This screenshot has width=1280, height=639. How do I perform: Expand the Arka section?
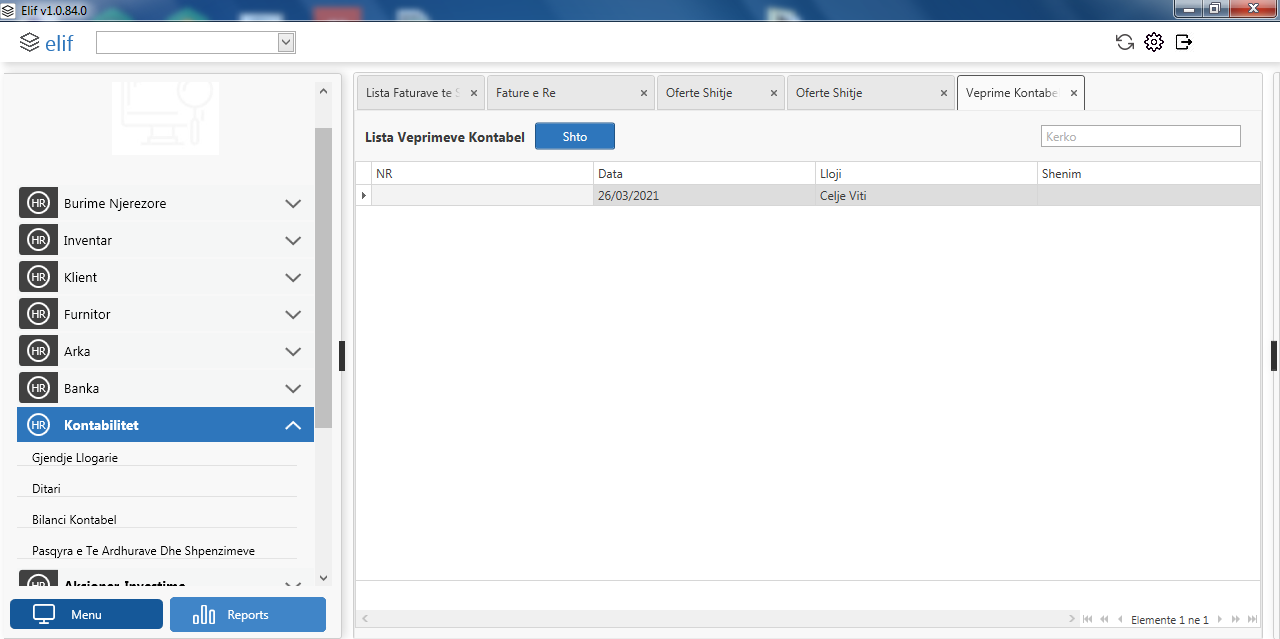(293, 351)
